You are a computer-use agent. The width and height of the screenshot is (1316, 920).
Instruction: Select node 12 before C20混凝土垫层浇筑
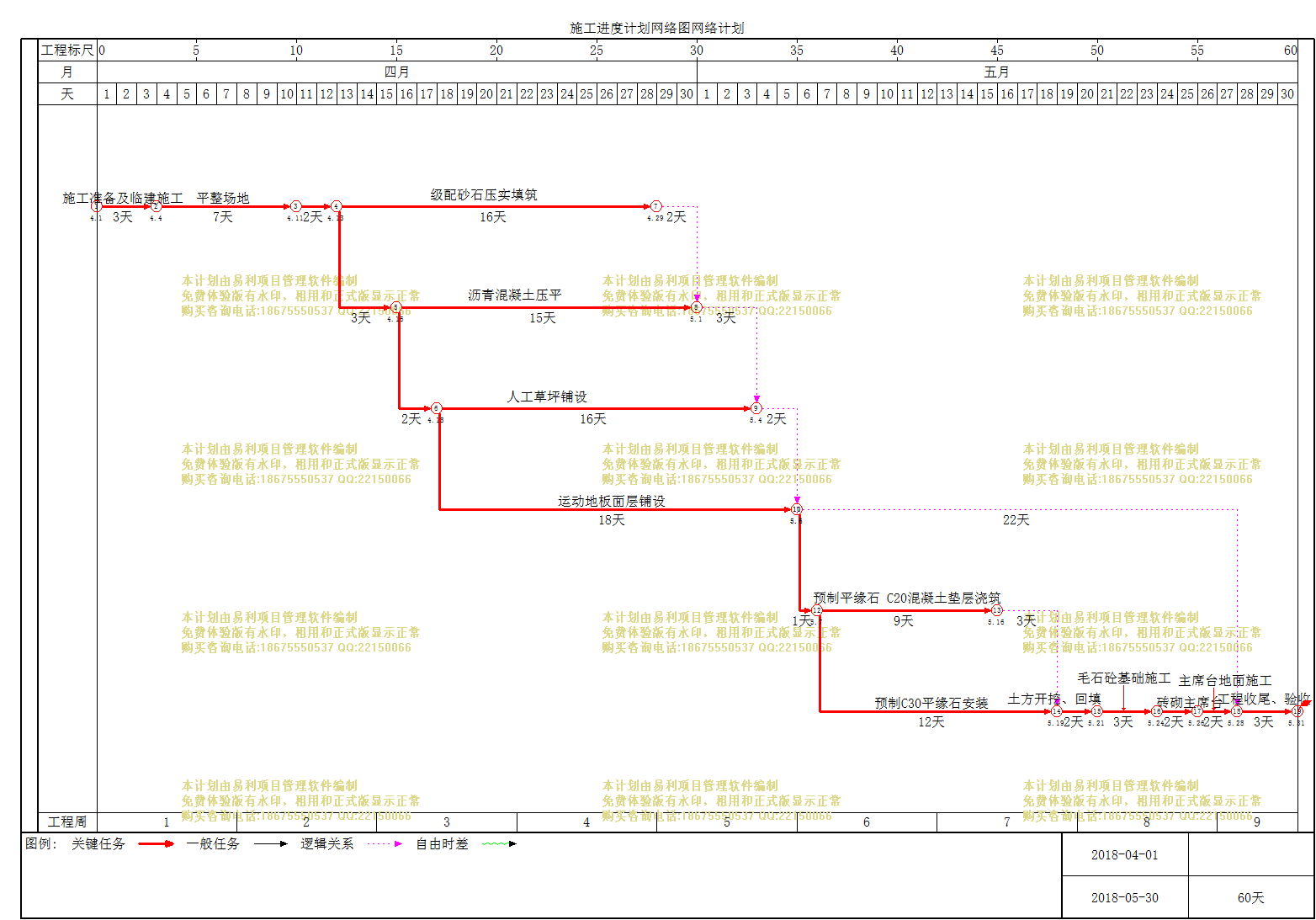pyautogui.click(x=816, y=610)
